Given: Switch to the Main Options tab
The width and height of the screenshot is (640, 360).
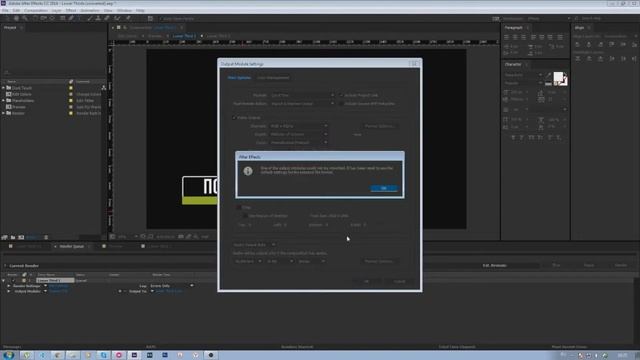Looking at the screenshot, I should (239, 78).
